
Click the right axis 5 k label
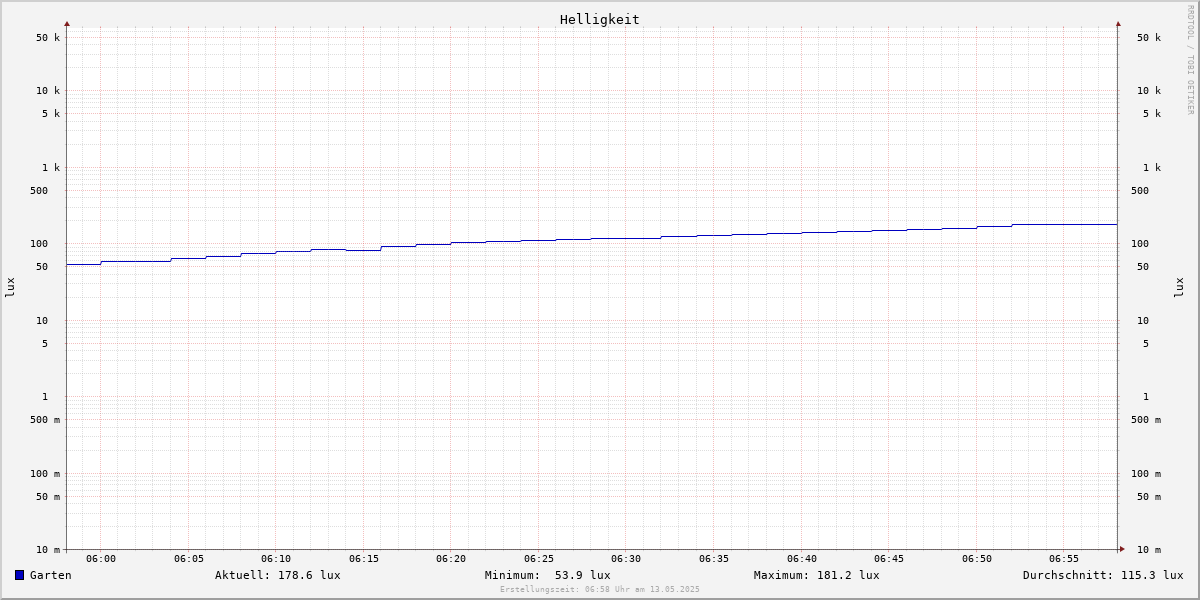pyautogui.click(x=1152, y=114)
